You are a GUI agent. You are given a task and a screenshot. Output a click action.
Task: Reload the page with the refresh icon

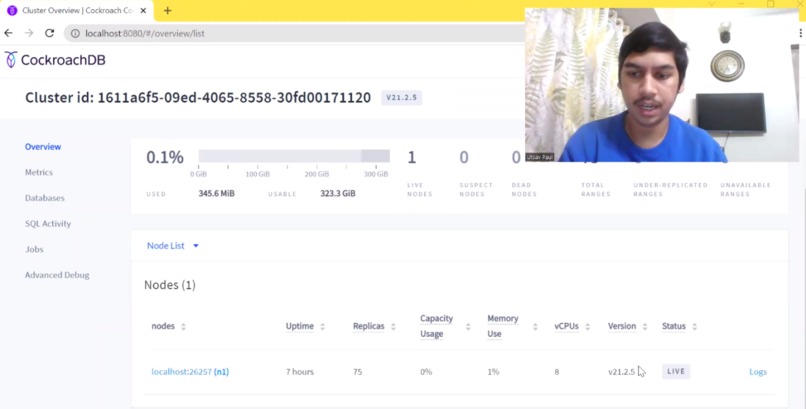pyautogui.click(x=49, y=33)
